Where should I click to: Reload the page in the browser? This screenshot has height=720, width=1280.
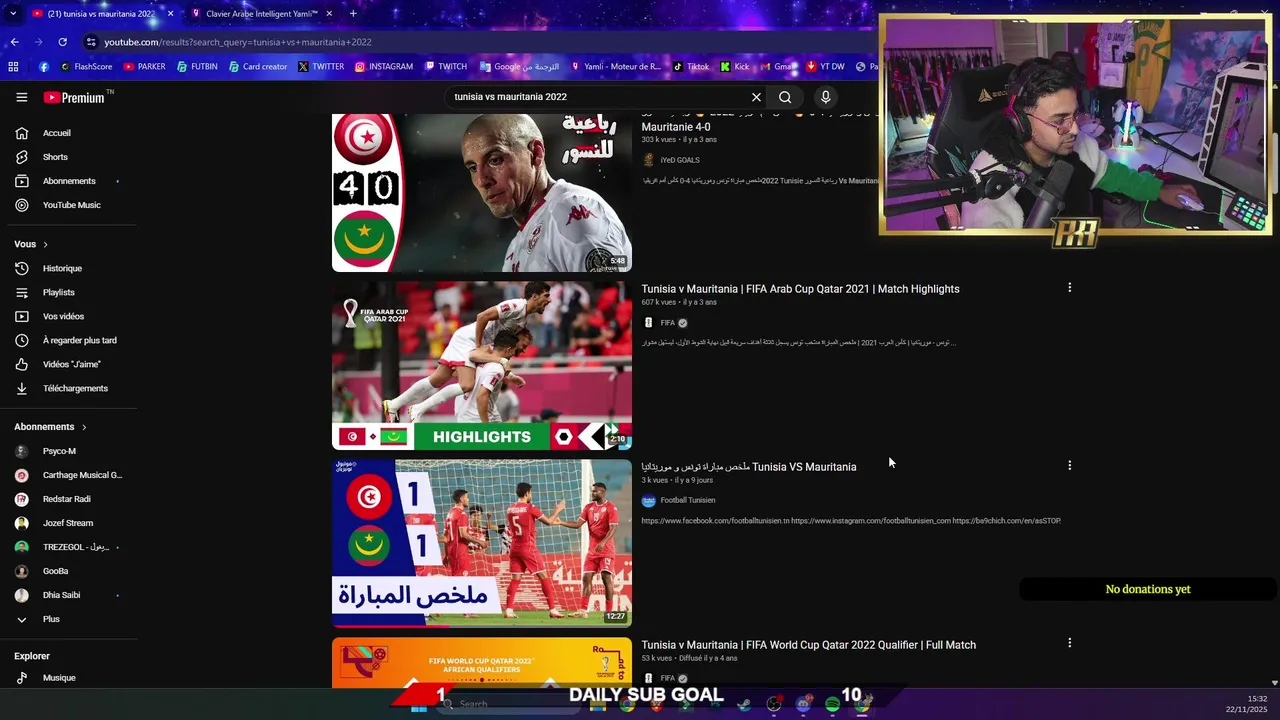point(62,42)
